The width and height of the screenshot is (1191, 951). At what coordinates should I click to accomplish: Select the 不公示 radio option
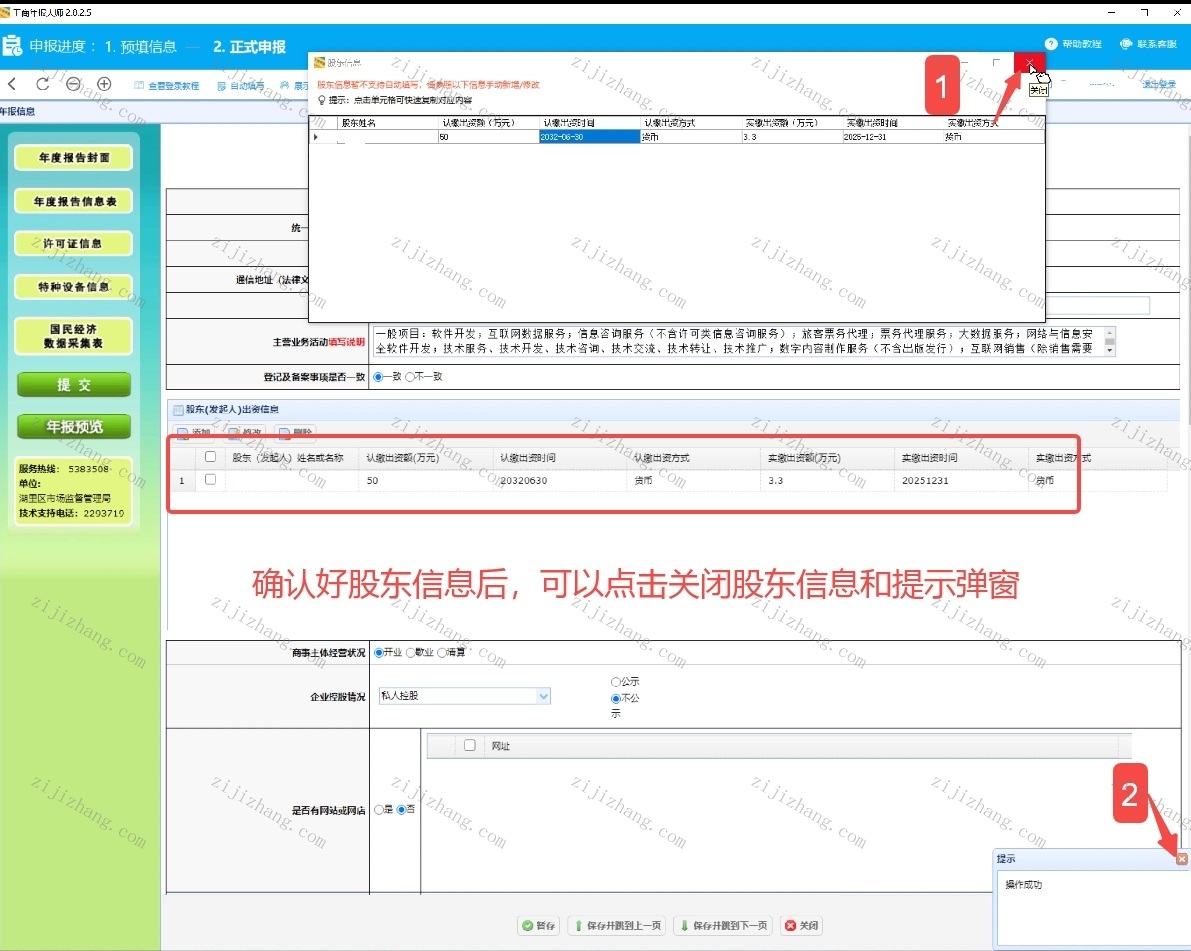click(x=615, y=699)
